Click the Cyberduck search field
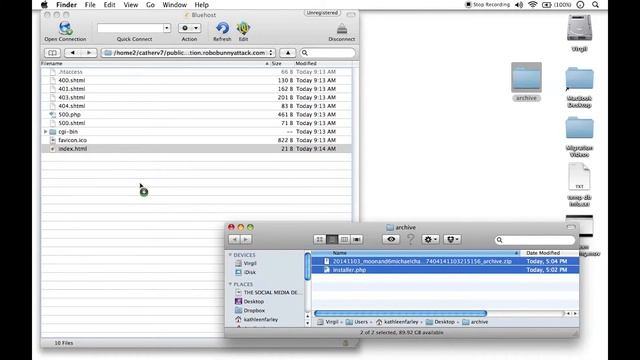The image size is (640, 360). (x=328, y=53)
